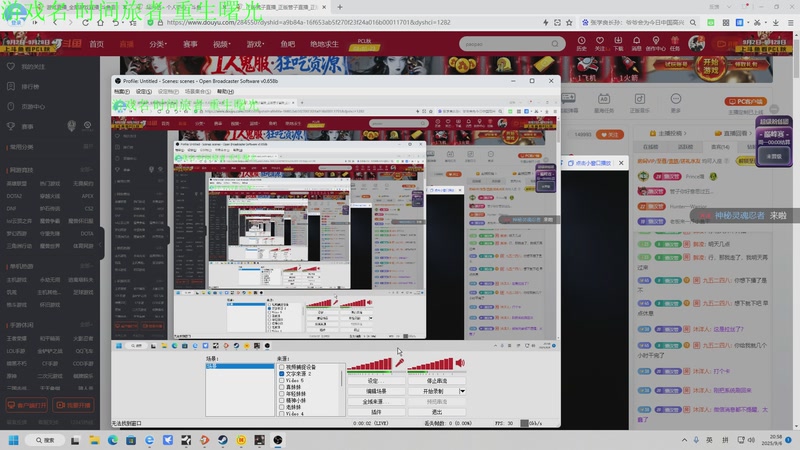Image resolution: width=800 pixels, height=450 pixels.
Task: Open the Douyu 任务 gift icon
Action: (x=675, y=43)
